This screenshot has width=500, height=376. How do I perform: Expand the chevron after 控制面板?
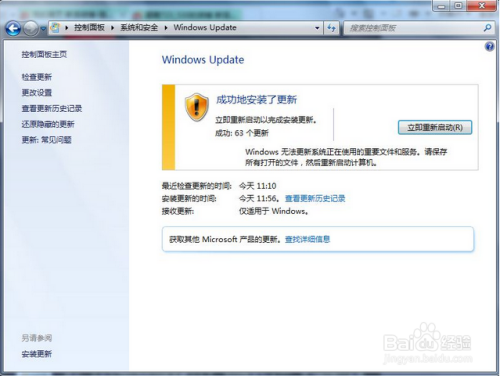(x=112, y=28)
